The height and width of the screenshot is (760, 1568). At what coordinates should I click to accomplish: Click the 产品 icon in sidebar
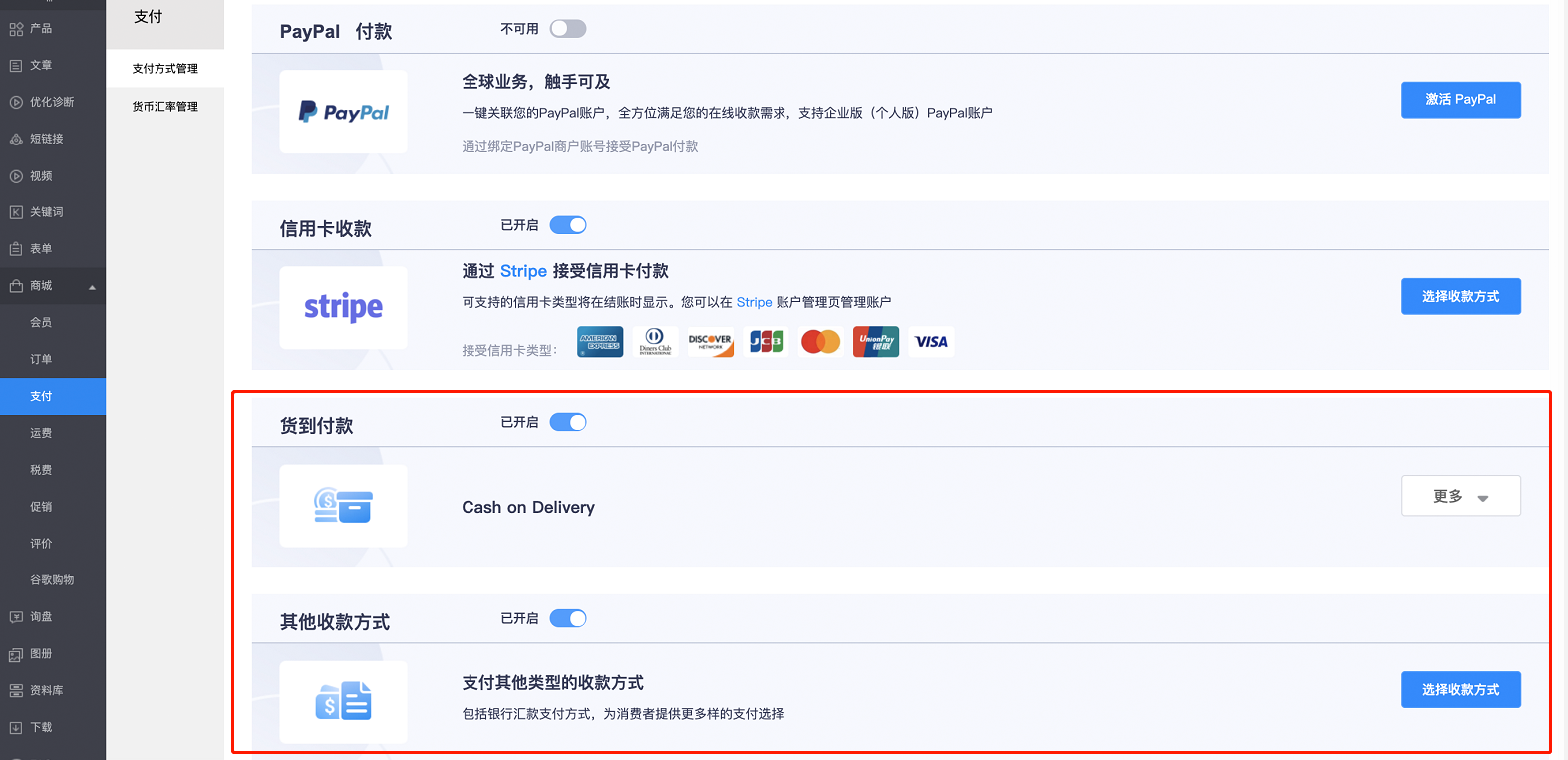click(x=16, y=29)
